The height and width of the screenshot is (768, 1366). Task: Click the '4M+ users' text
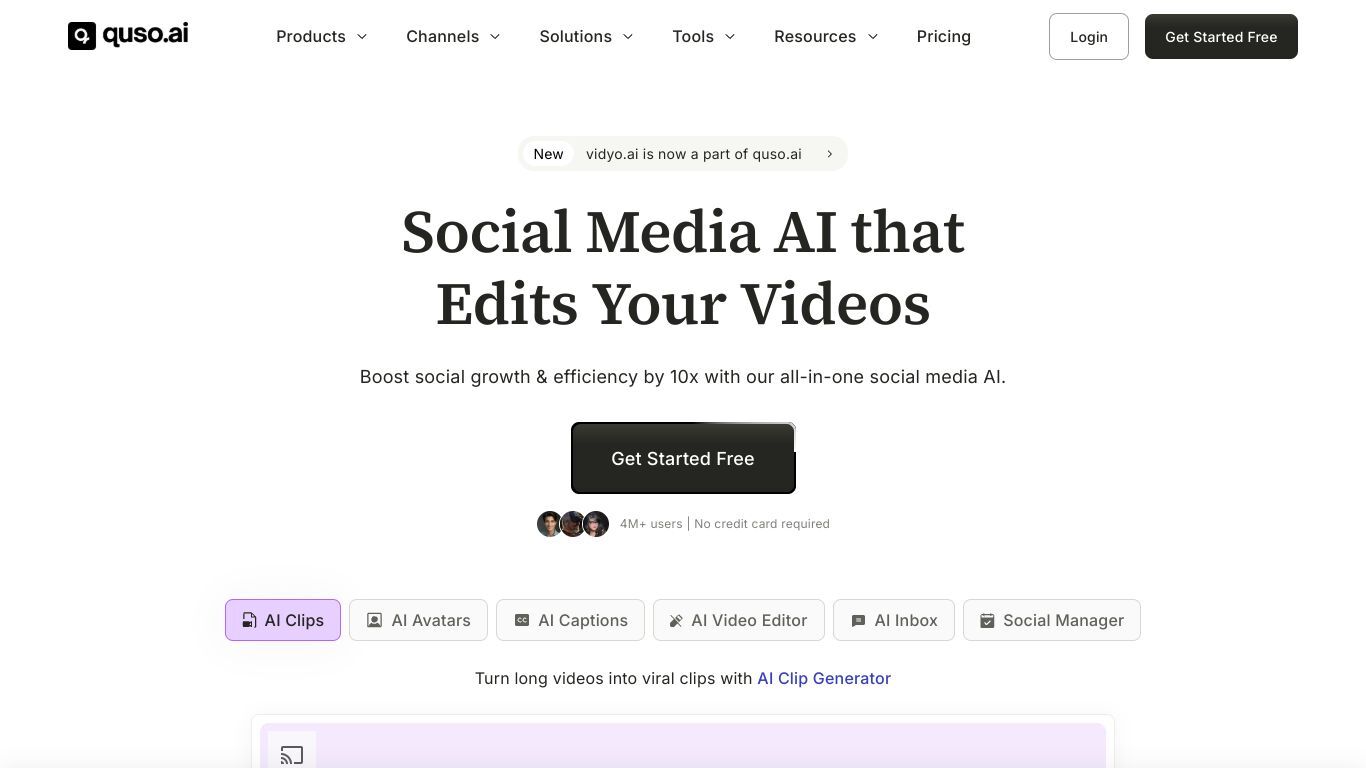point(651,523)
